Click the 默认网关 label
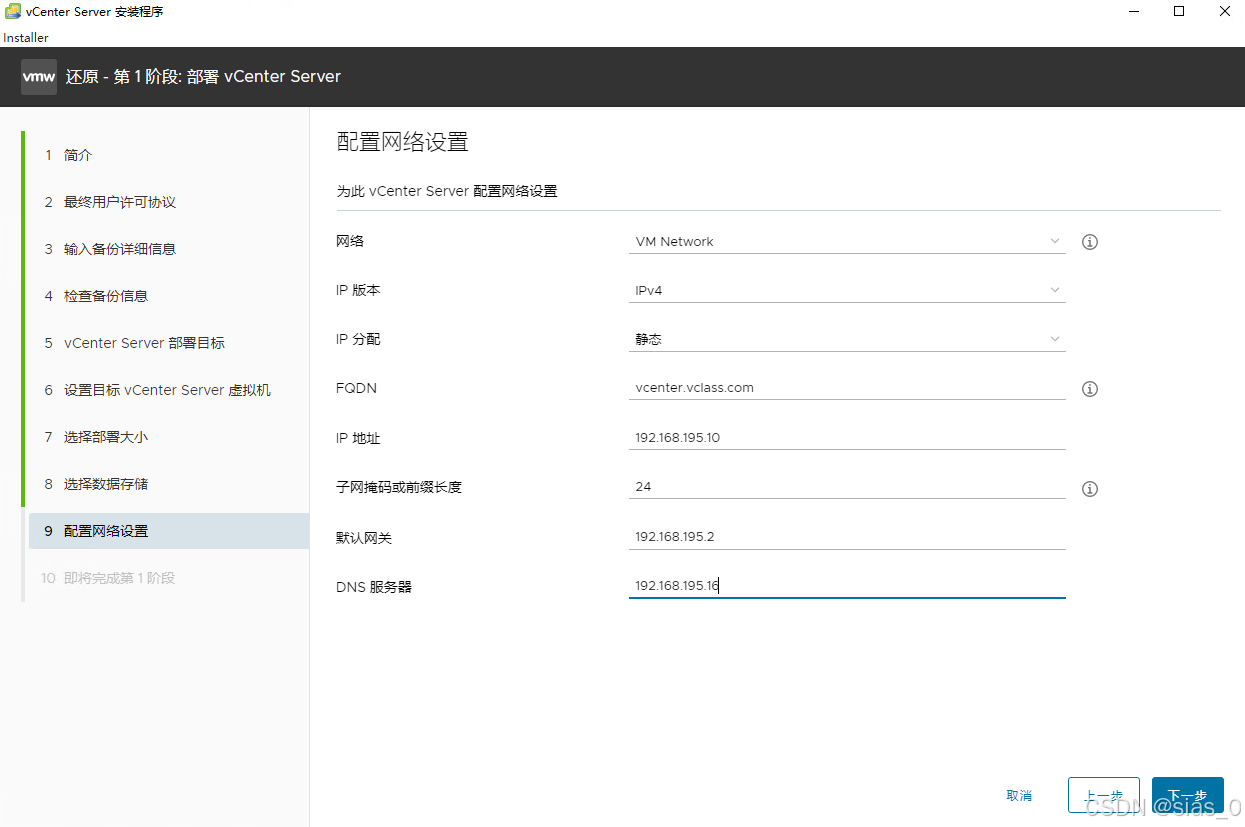 click(x=364, y=538)
